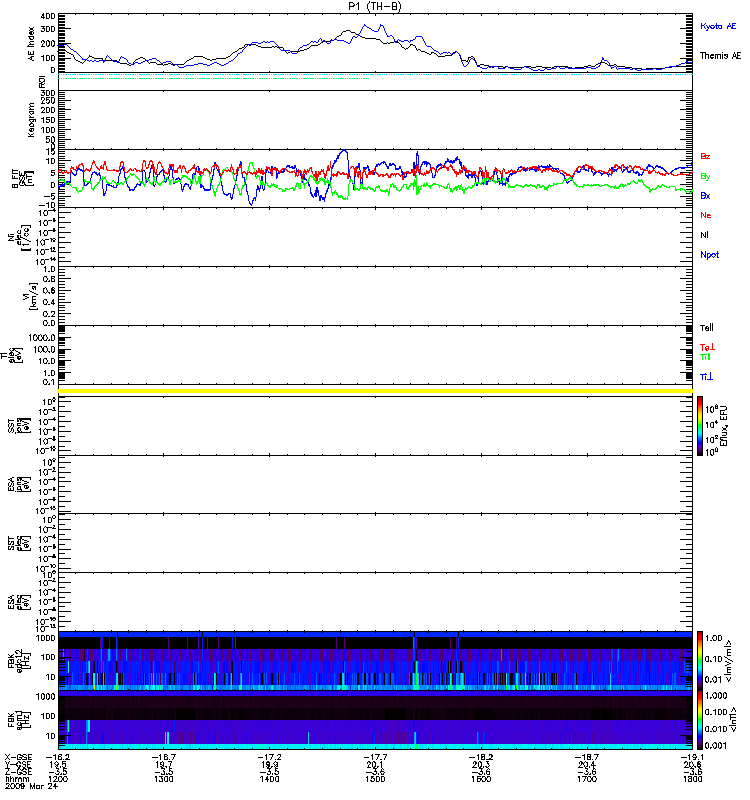The image size is (750, 800).
Task: Click the plot title "P1 (TH-B)"
Action: tap(375, 6)
